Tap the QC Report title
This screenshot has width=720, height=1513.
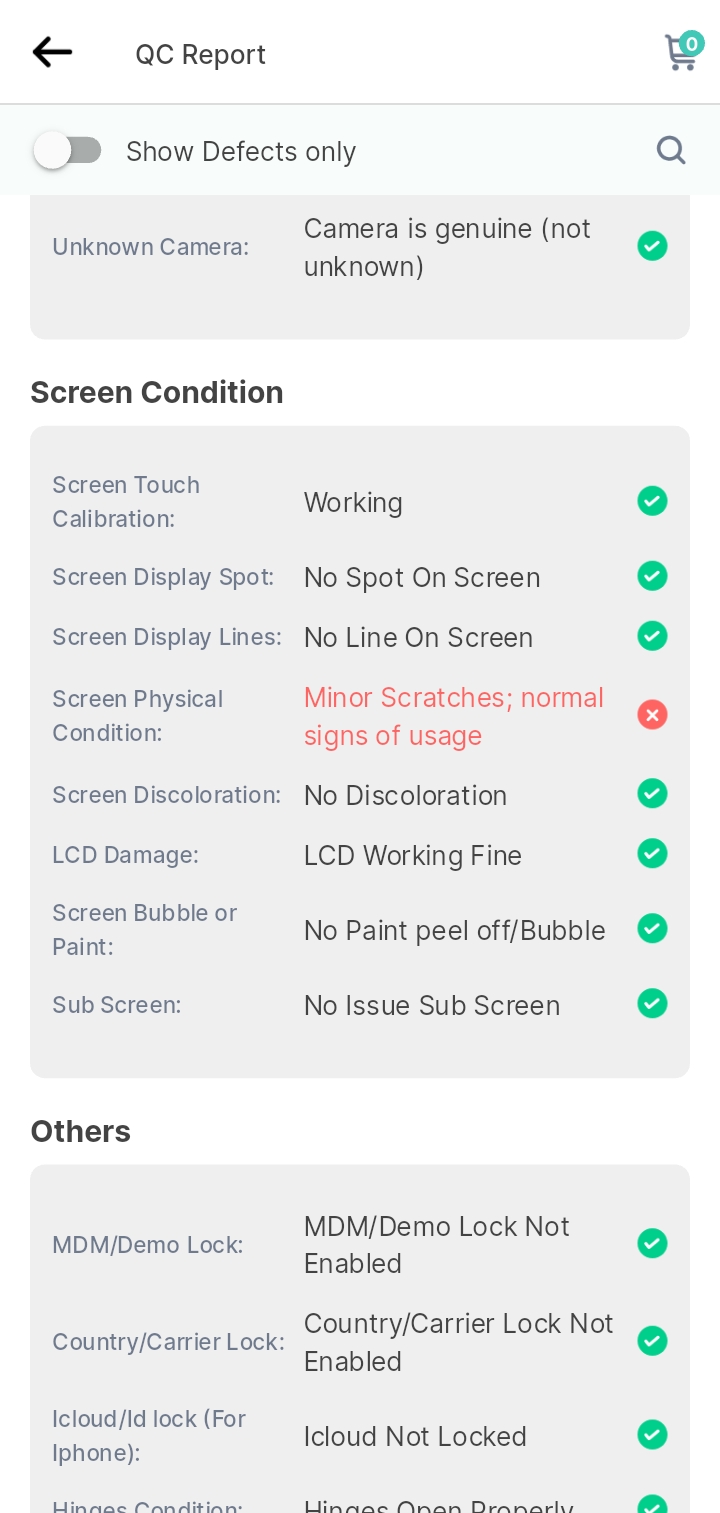(x=201, y=54)
